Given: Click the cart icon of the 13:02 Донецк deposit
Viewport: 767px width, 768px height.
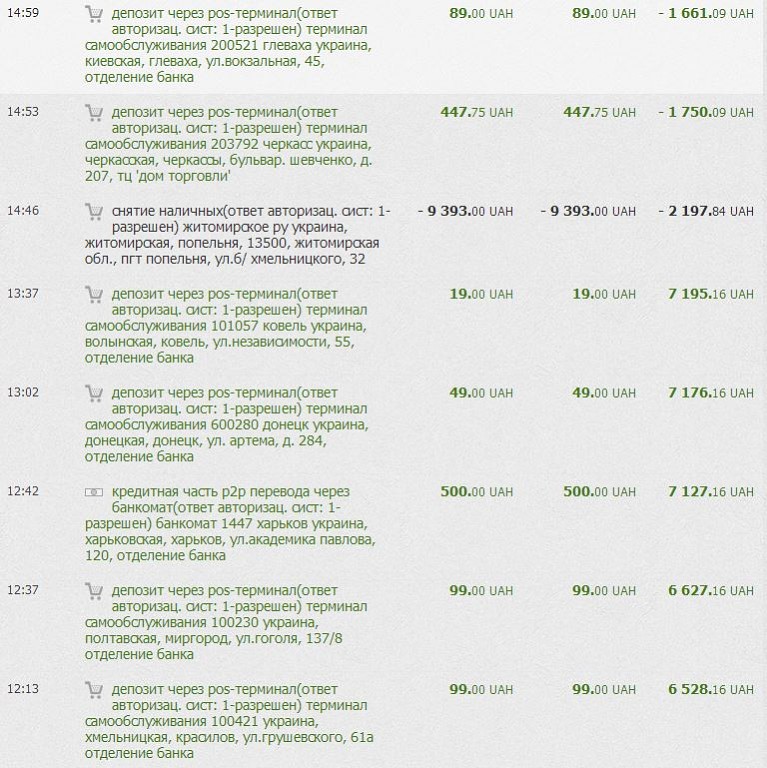Looking at the screenshot, I should point(95,393).
